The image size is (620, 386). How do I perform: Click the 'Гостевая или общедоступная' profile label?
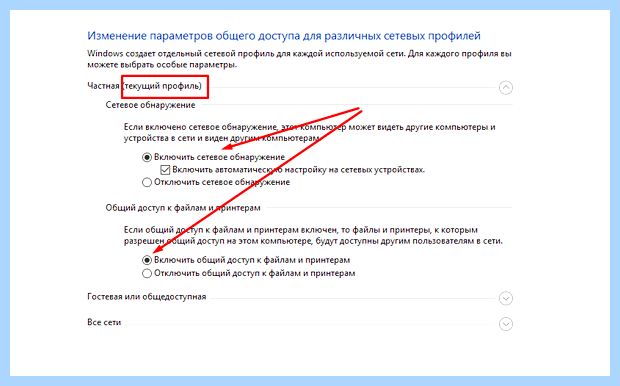pos(147,297)
